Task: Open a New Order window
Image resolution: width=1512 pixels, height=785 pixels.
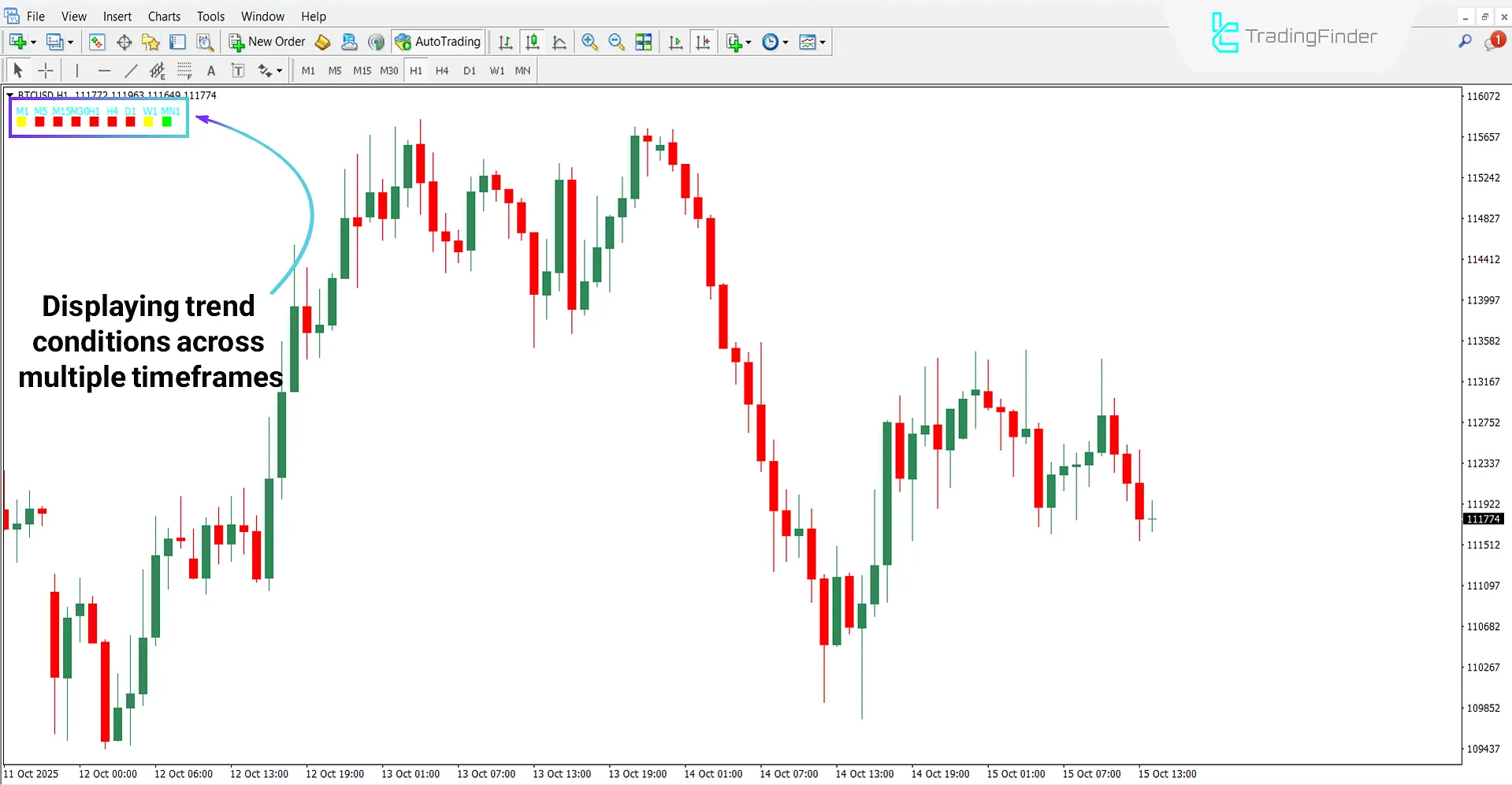Action: click(267, 41)
